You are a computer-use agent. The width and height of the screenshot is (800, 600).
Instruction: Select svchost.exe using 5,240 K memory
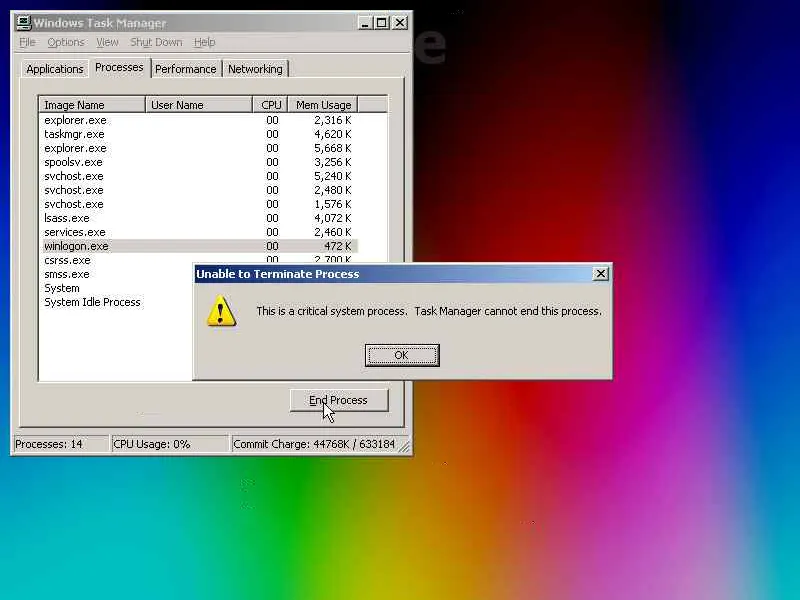coord(200,177)
